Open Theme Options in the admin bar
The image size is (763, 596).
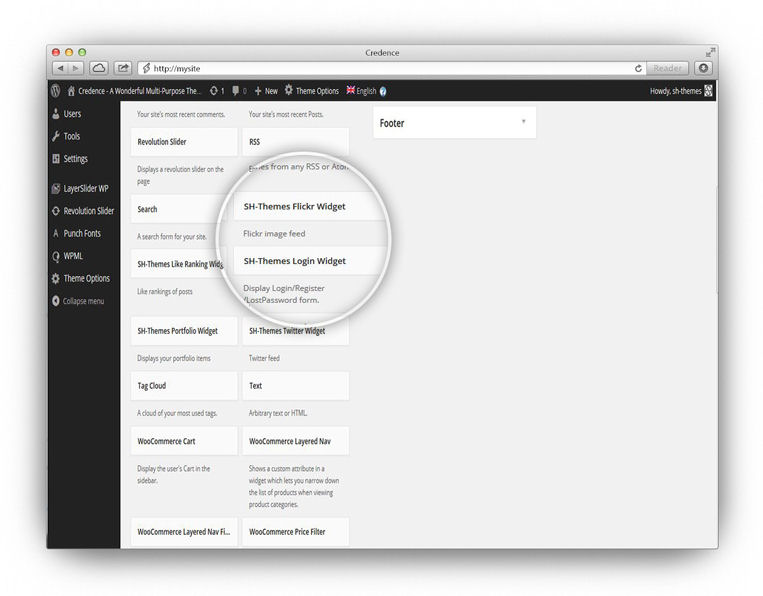[x=311, y=91]
